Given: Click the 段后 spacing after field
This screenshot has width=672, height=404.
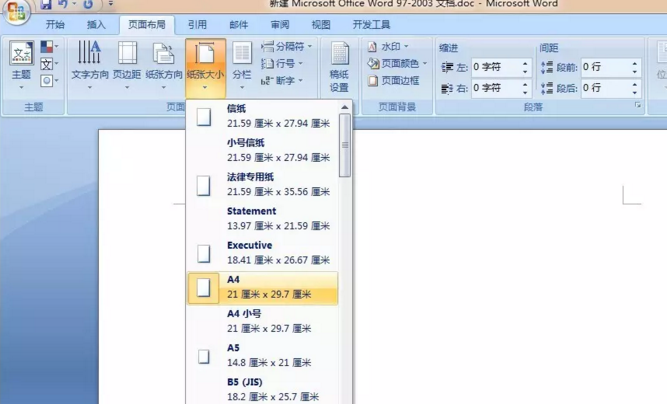Looking at the screenshot, I should (x=605, y=88).
